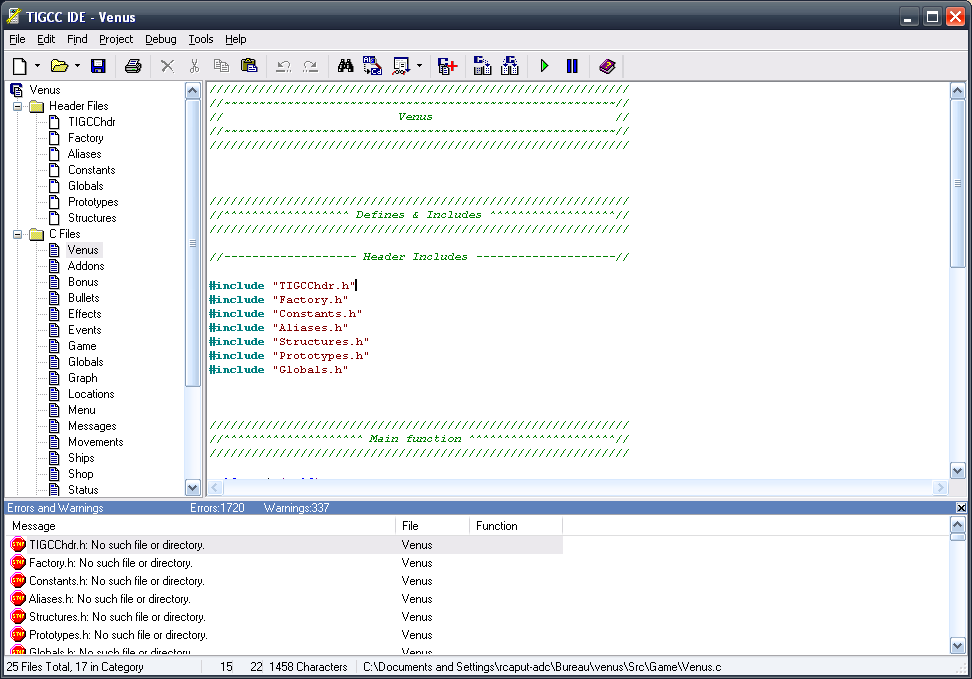Click the Save floppy disk icon

point(98,66)
